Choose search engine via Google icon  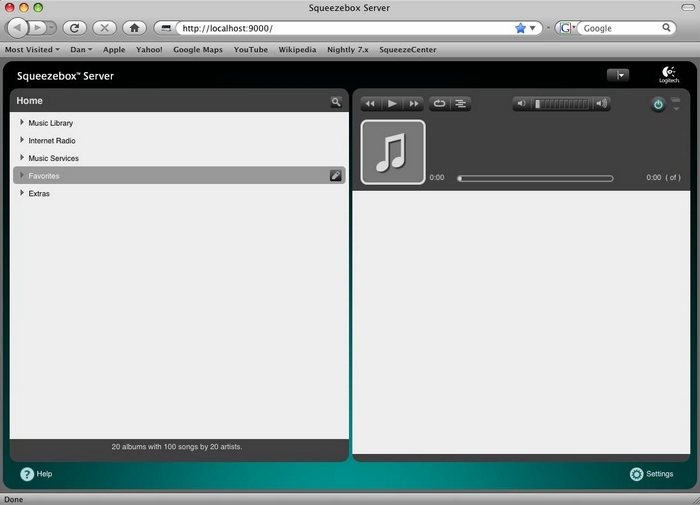(567, 28)
